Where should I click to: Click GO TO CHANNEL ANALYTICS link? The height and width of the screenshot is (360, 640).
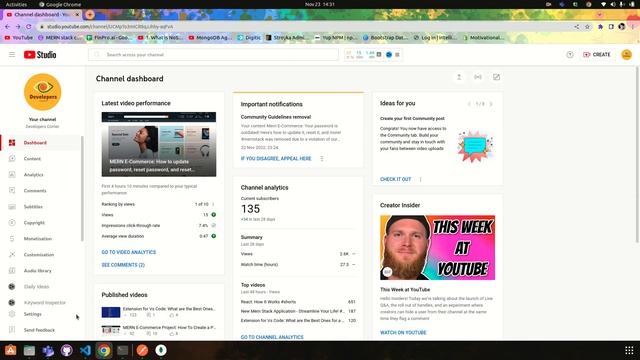point(272,337)
